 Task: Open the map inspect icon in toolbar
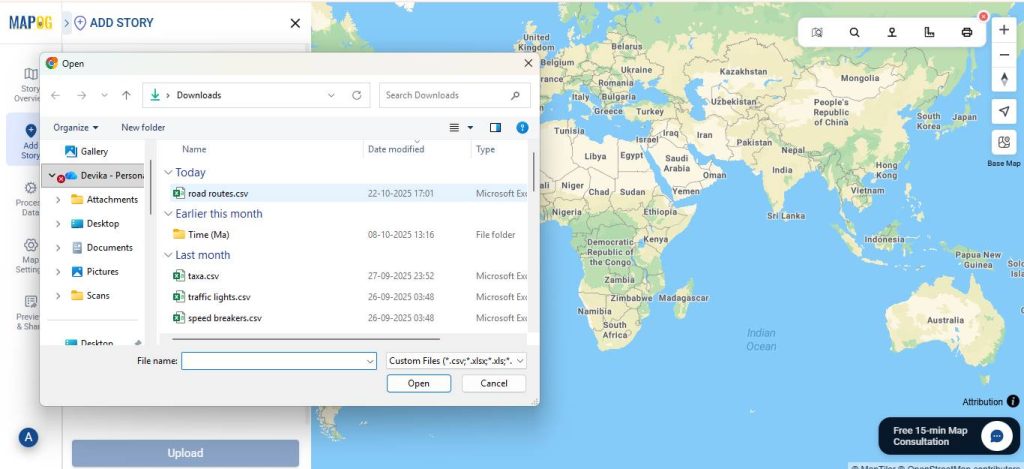(817, 32)
